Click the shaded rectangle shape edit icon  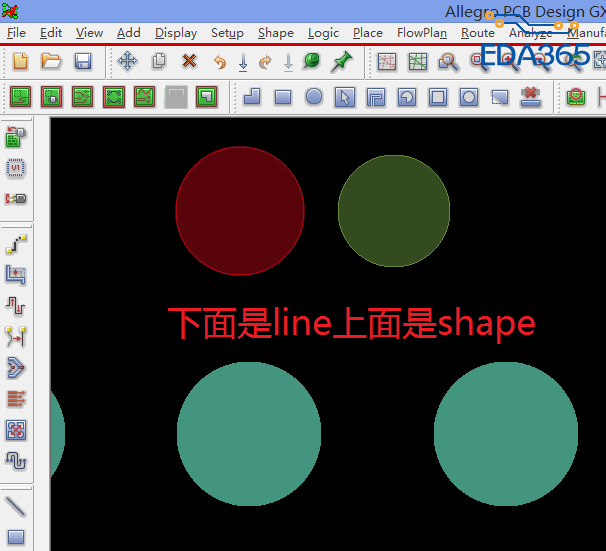pyautogui.click(x=500, y=97)
